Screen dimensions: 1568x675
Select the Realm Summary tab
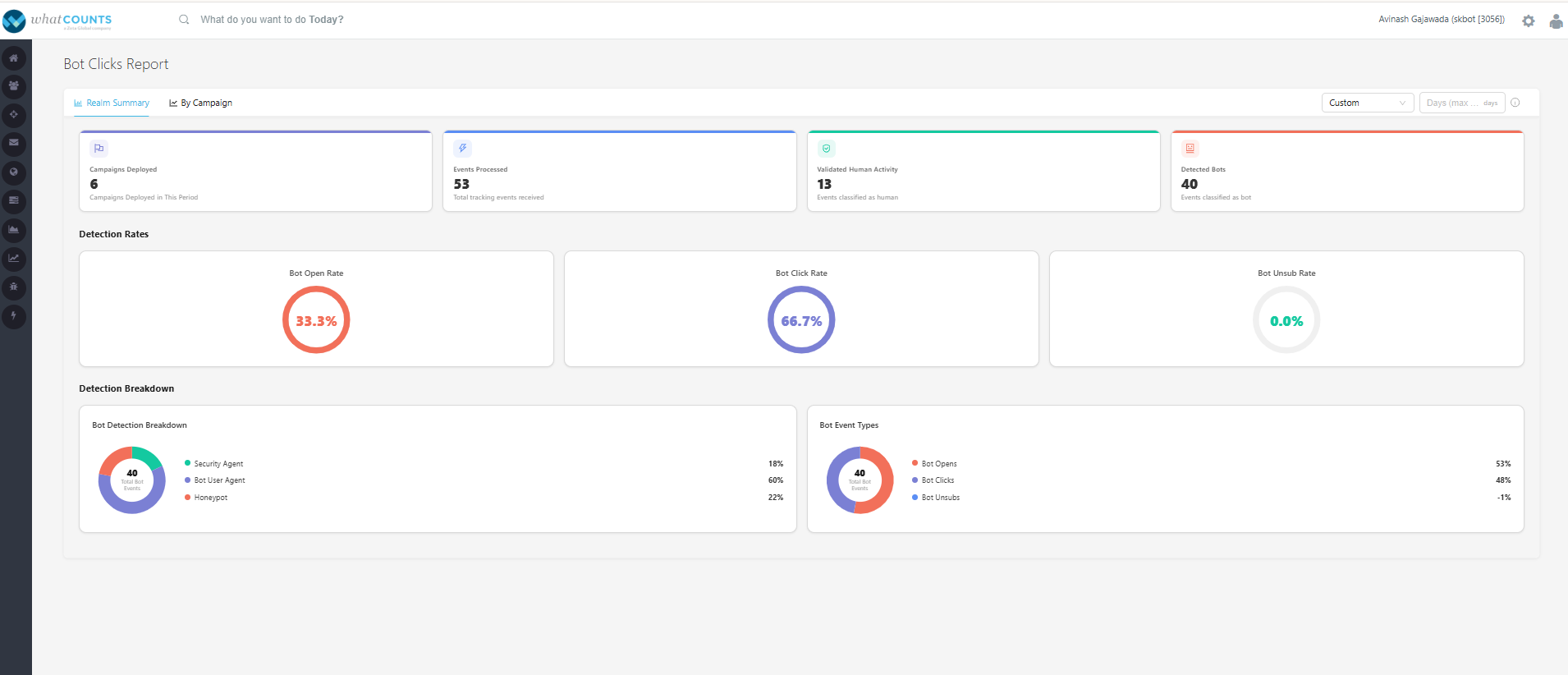pos(112,103)
